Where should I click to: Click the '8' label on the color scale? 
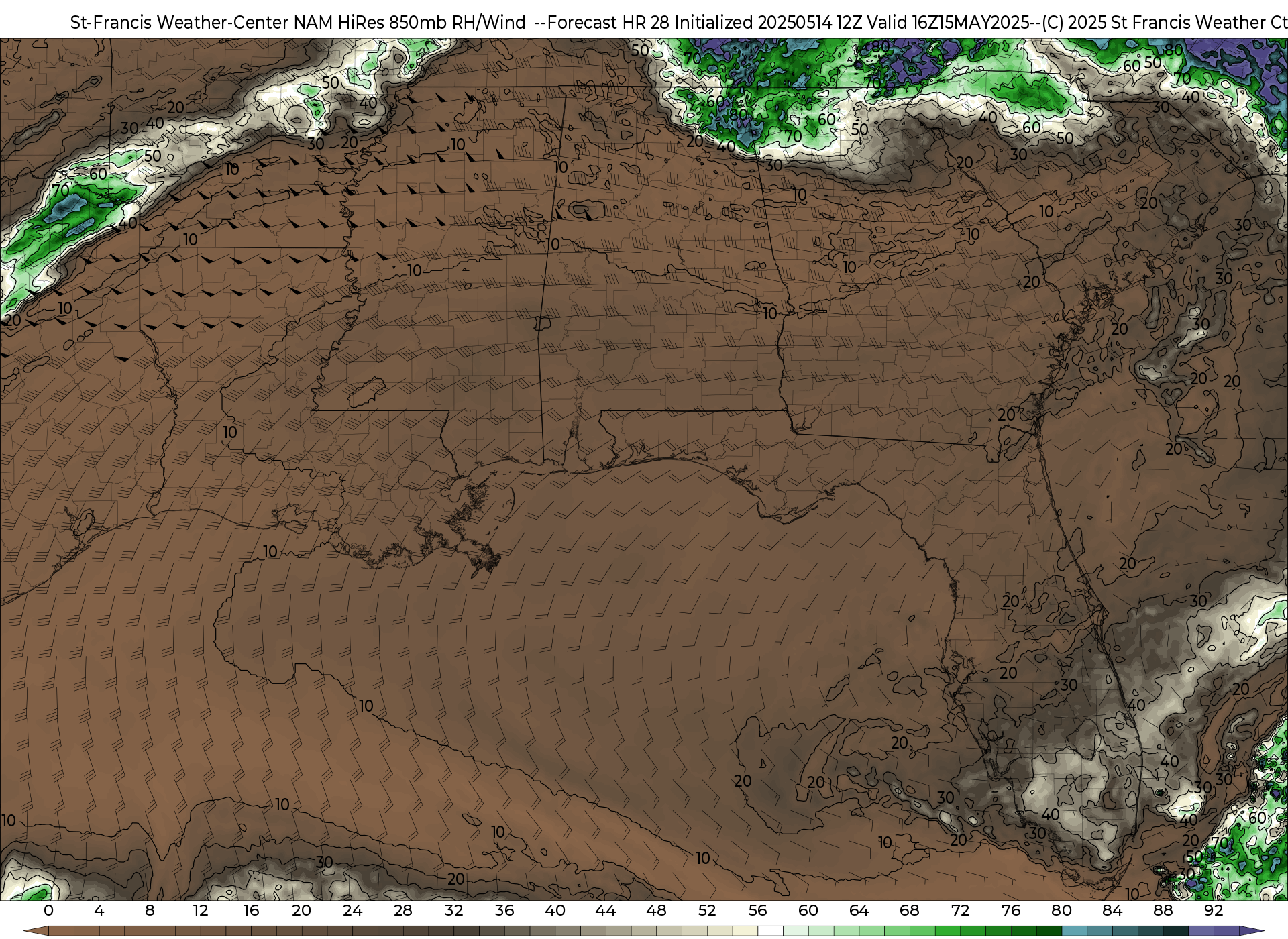tap(150, 911)
